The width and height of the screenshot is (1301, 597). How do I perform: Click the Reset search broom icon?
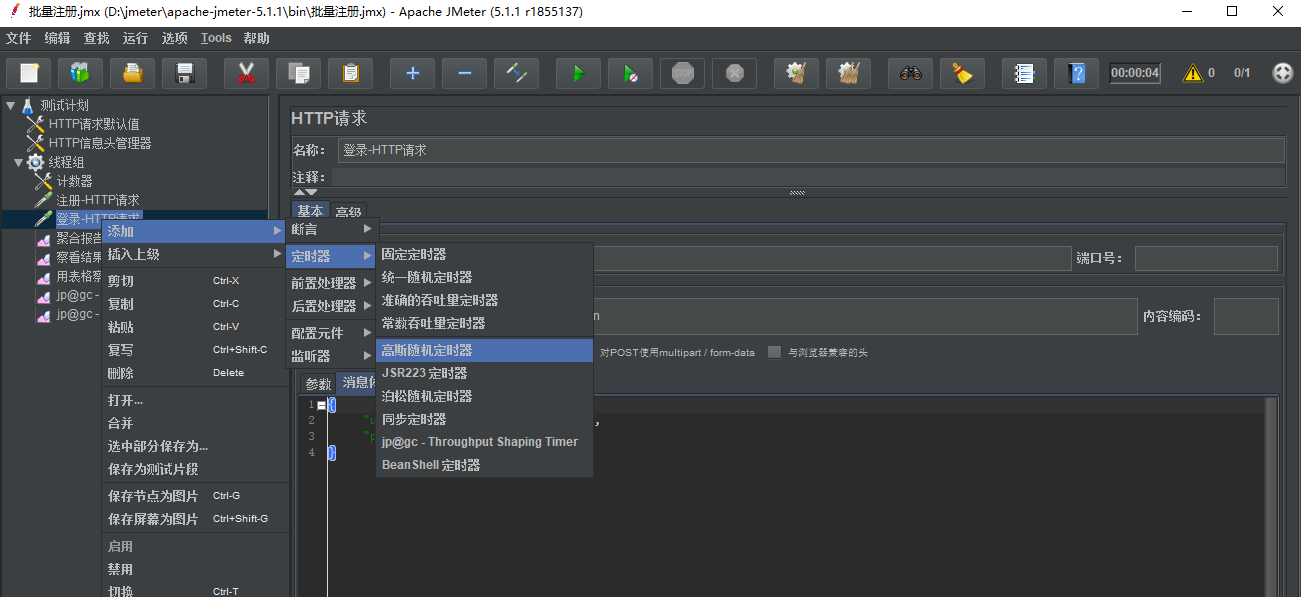coord(962,73)
